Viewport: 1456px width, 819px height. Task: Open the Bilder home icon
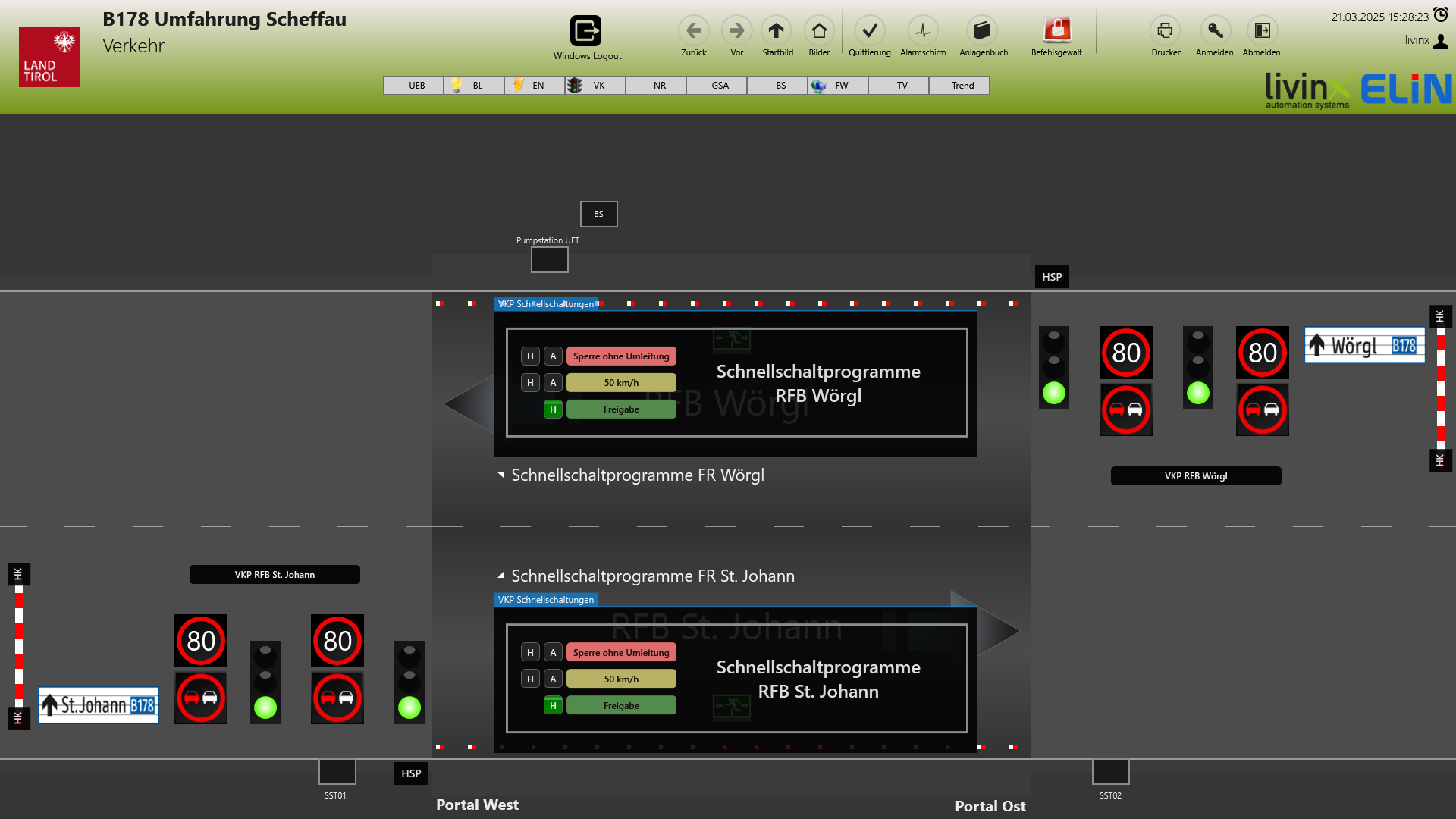coord(818,31)
